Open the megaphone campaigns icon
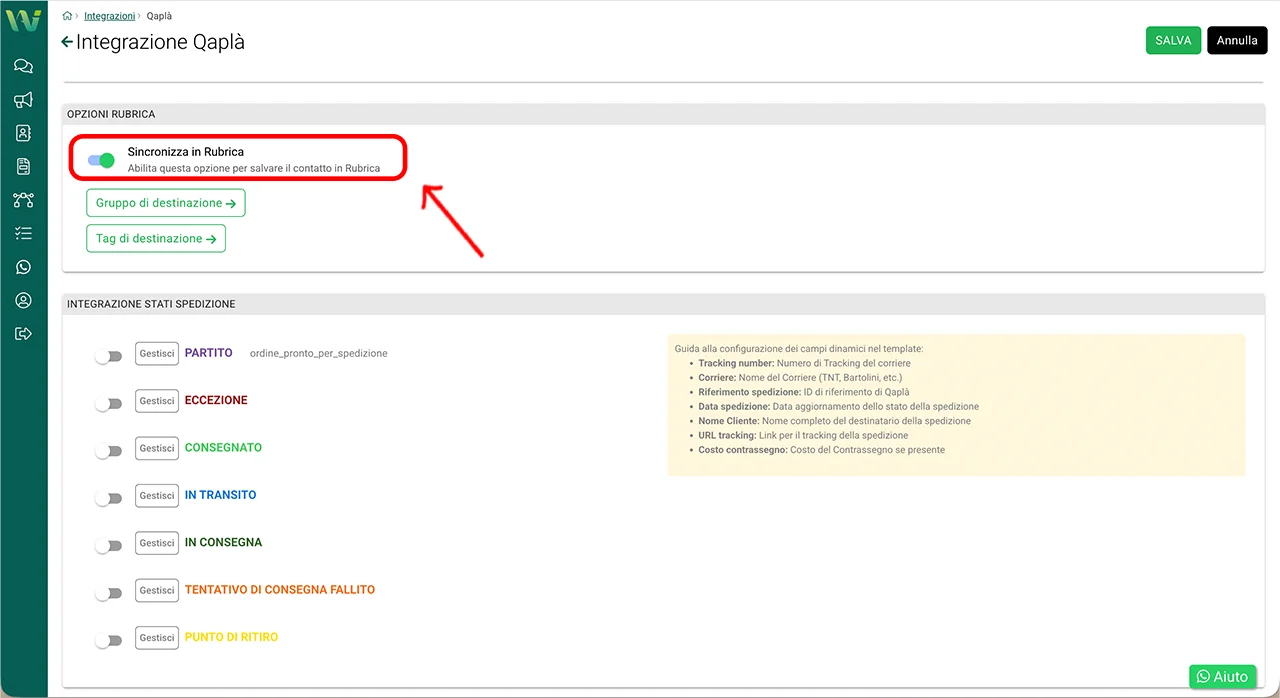1280x698 pixels. click(23, 100)
